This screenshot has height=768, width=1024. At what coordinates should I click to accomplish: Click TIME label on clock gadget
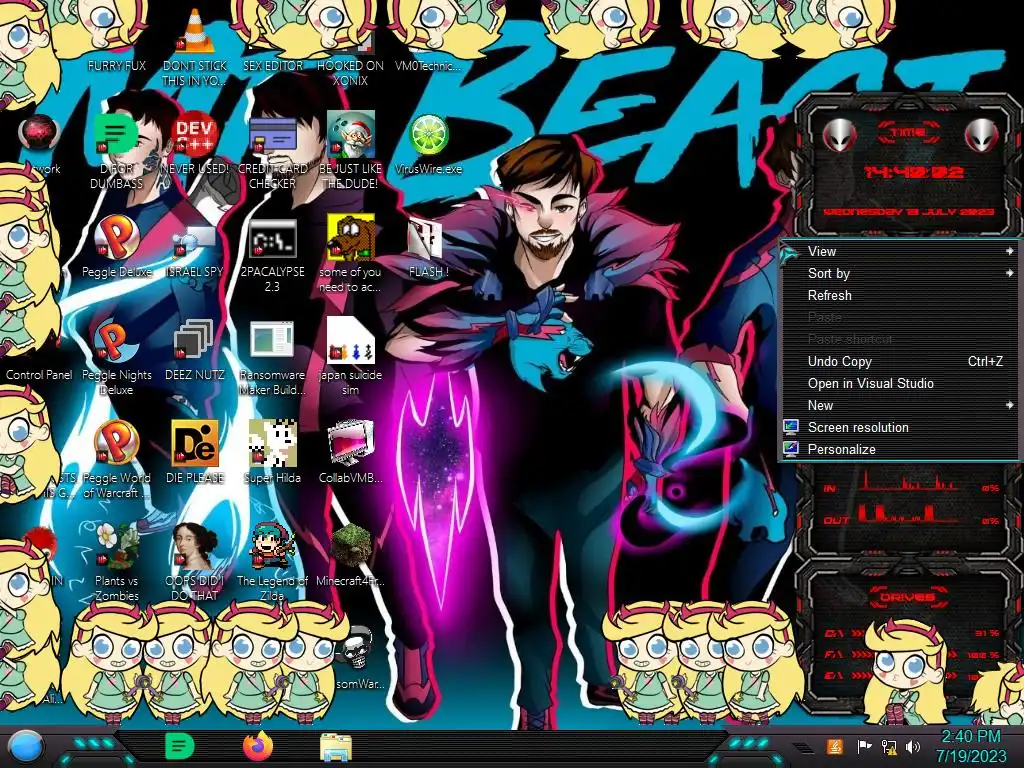(x=908, y=133)
